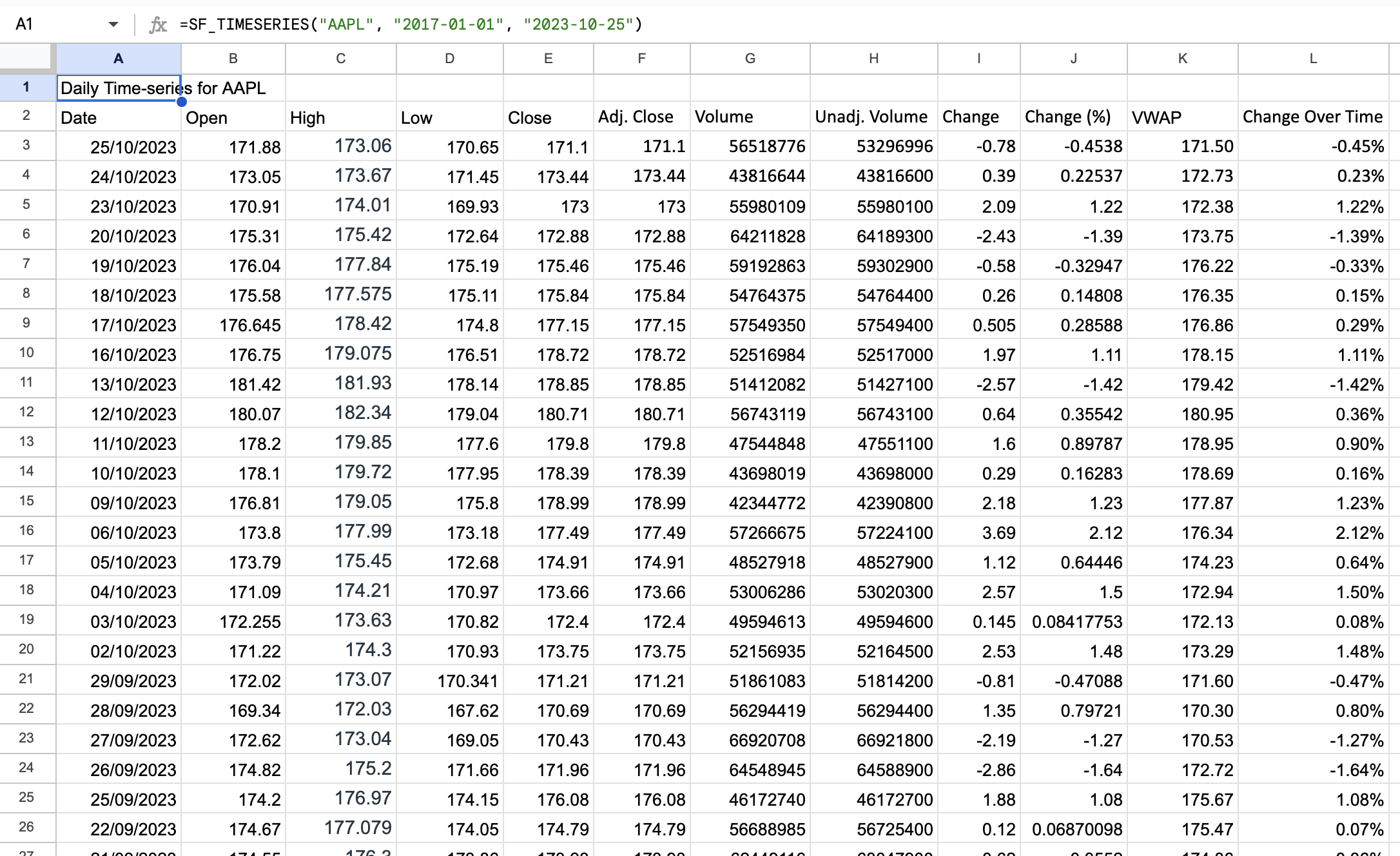Click Unadj. Volume value 53296996
Image resolution: width=1400 pixels, height=856 pixels.
pyautogui.click(x=874, y=146)
